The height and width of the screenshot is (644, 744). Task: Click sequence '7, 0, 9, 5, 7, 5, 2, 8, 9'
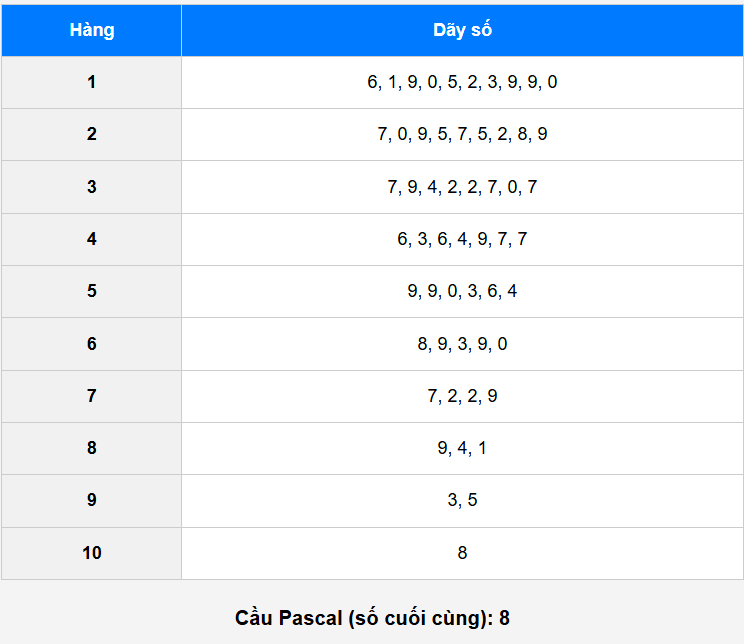(462, 134)
